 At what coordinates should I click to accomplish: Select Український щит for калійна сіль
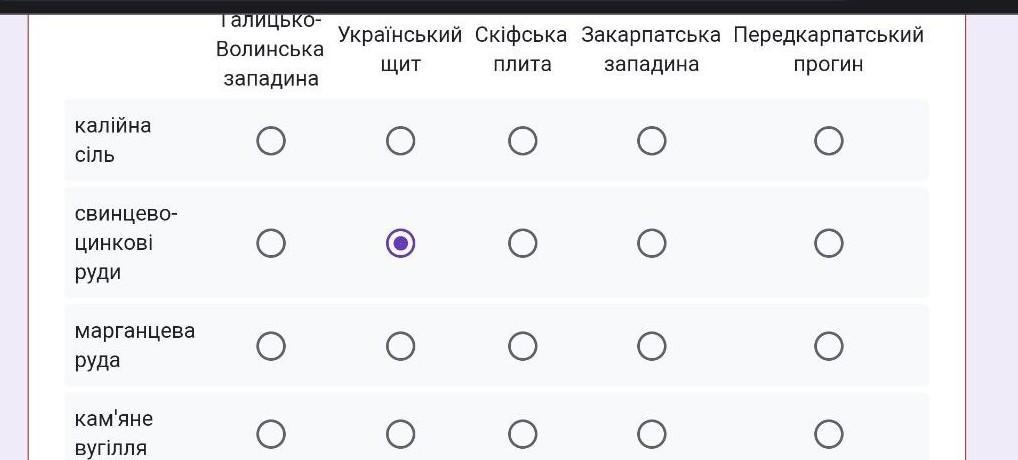[x=401, y=141]
